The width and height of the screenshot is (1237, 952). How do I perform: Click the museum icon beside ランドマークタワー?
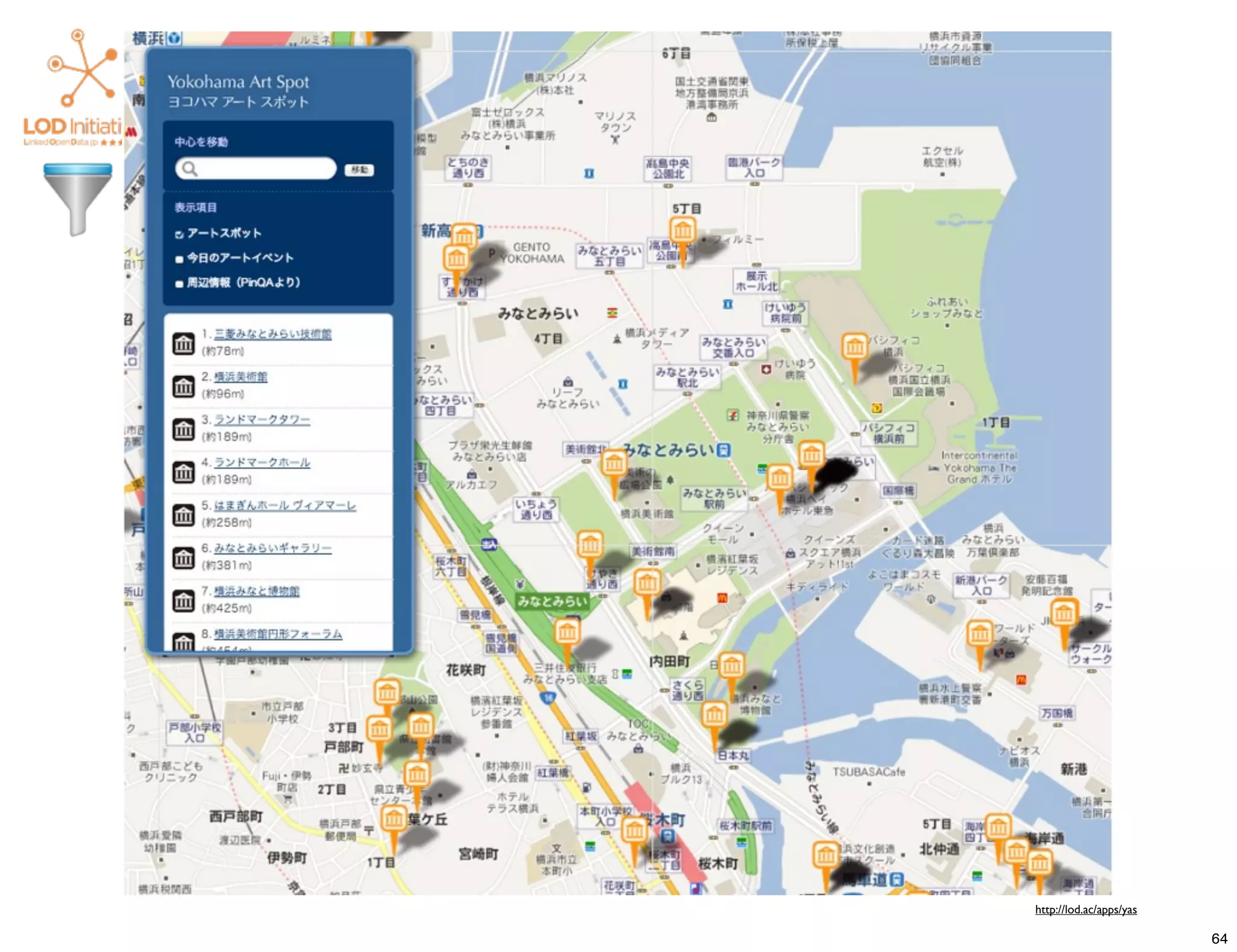point(184,429)
